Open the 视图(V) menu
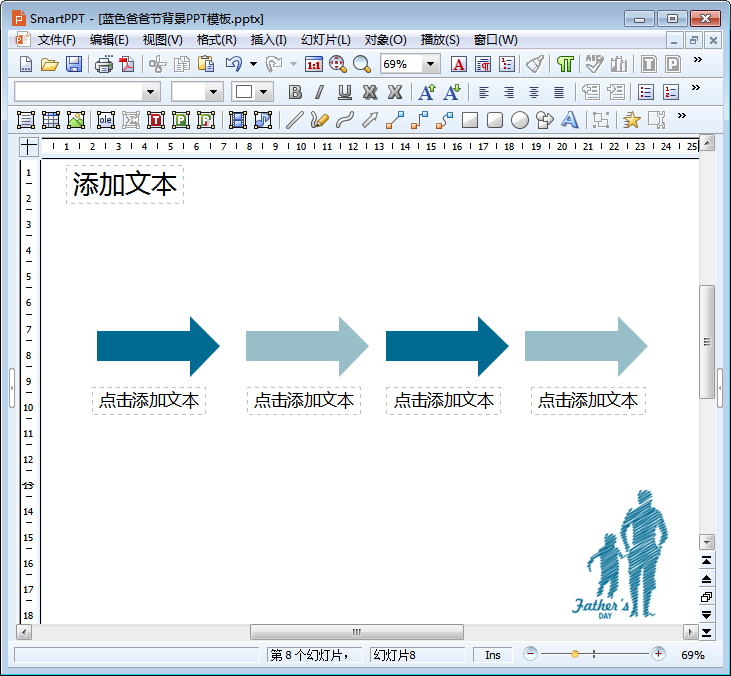The height and width of the screenshot is (676, 731). coord(162,40)
